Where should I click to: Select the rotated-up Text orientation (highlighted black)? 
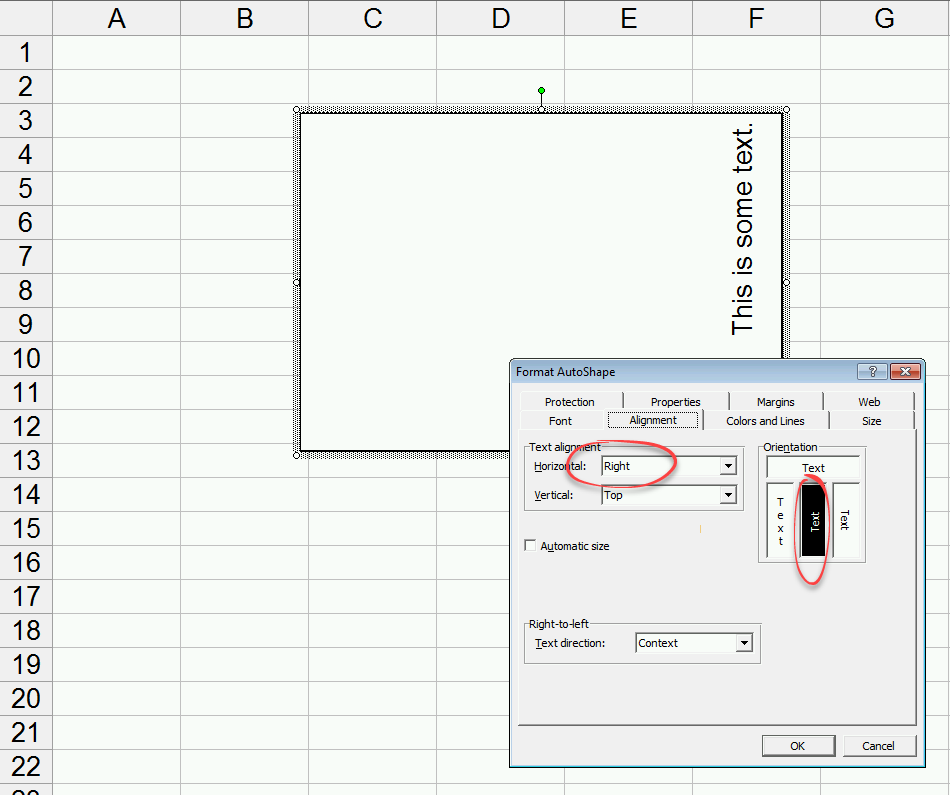814,521
